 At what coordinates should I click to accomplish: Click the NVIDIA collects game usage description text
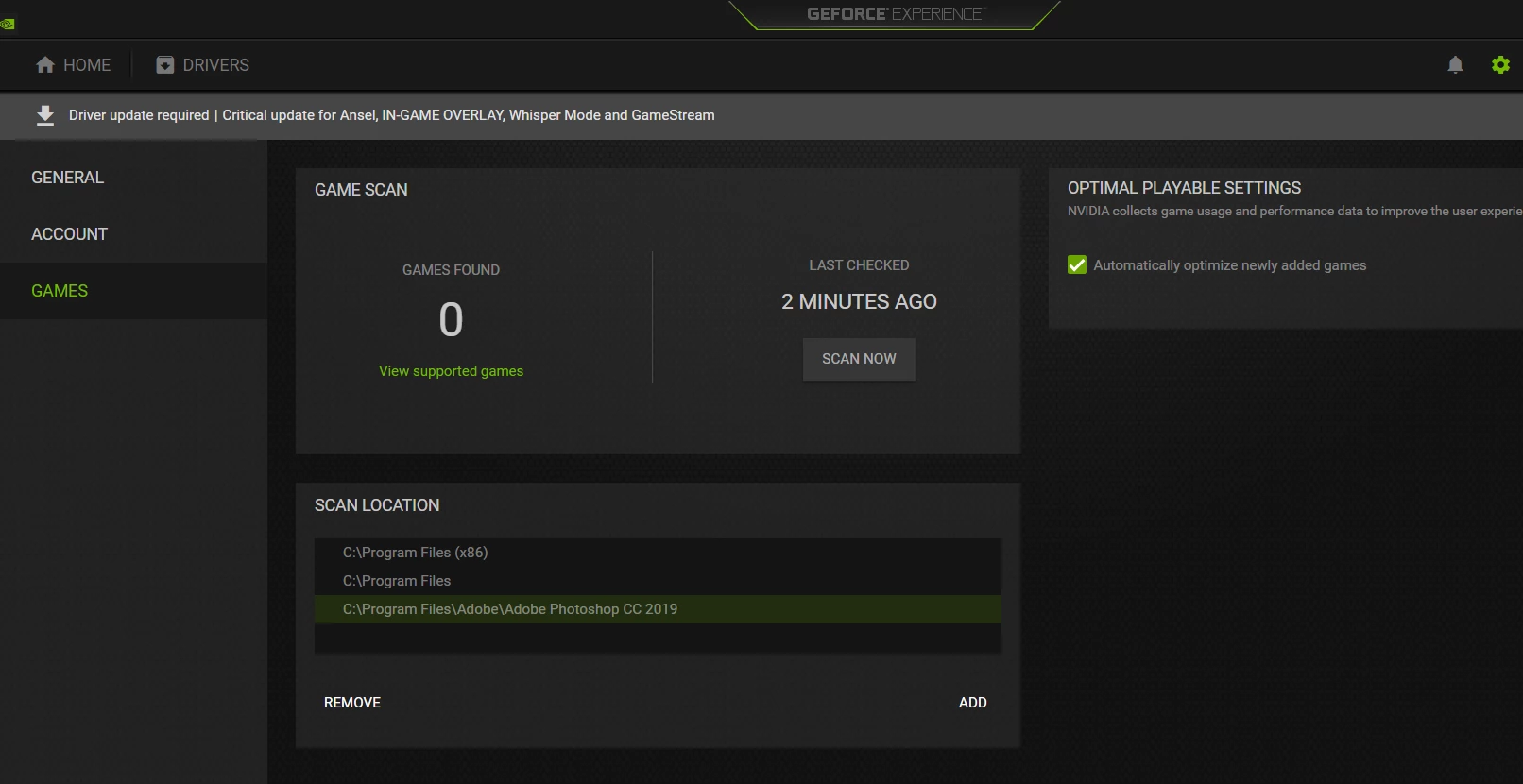point(1294,211)
